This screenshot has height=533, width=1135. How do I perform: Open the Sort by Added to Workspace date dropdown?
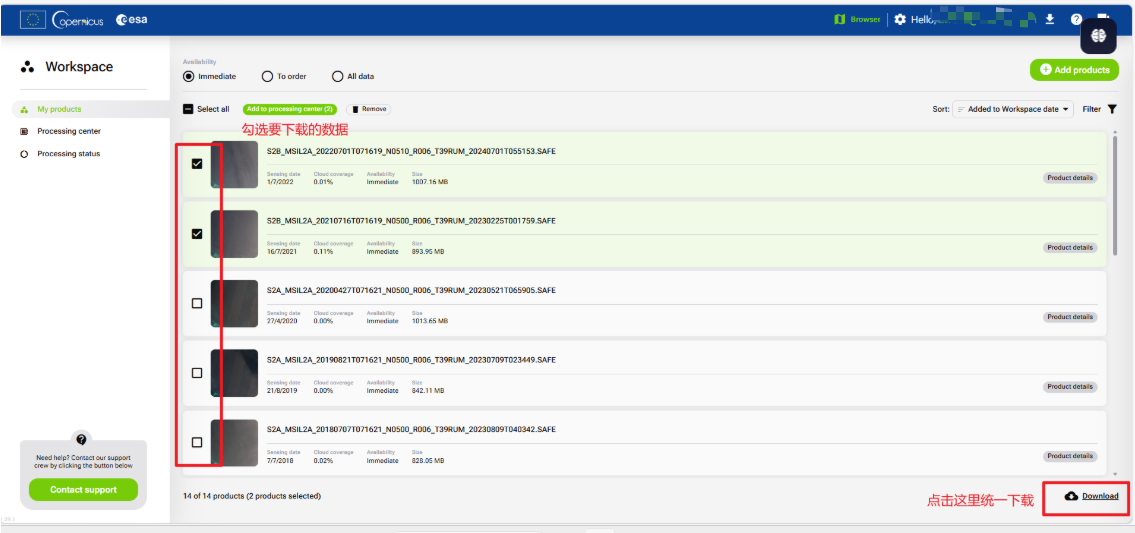click(x=1013, y=109)
